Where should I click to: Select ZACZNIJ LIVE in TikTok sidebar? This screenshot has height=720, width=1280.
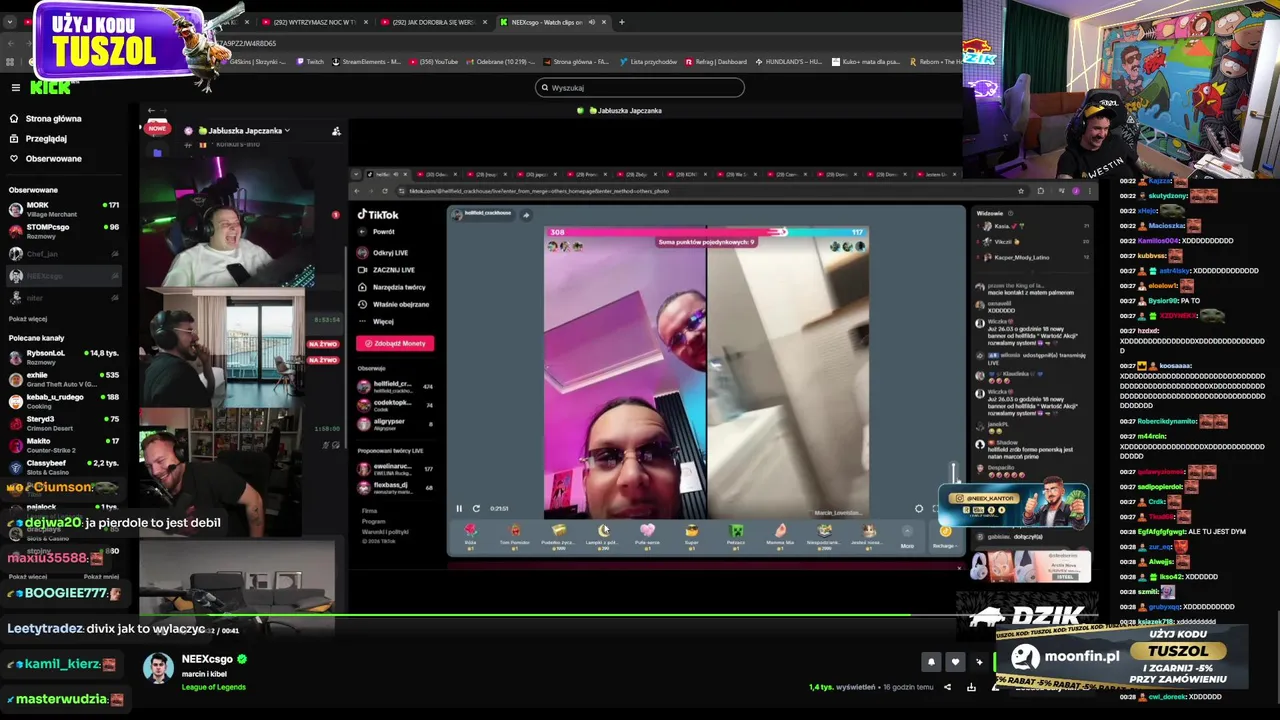pyautogui.click(x=386, y=270)
